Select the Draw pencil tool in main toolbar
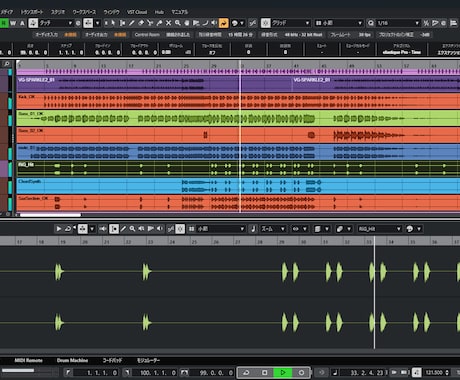The width and height of the screenshot is (460, 380). tap(132, 23)
